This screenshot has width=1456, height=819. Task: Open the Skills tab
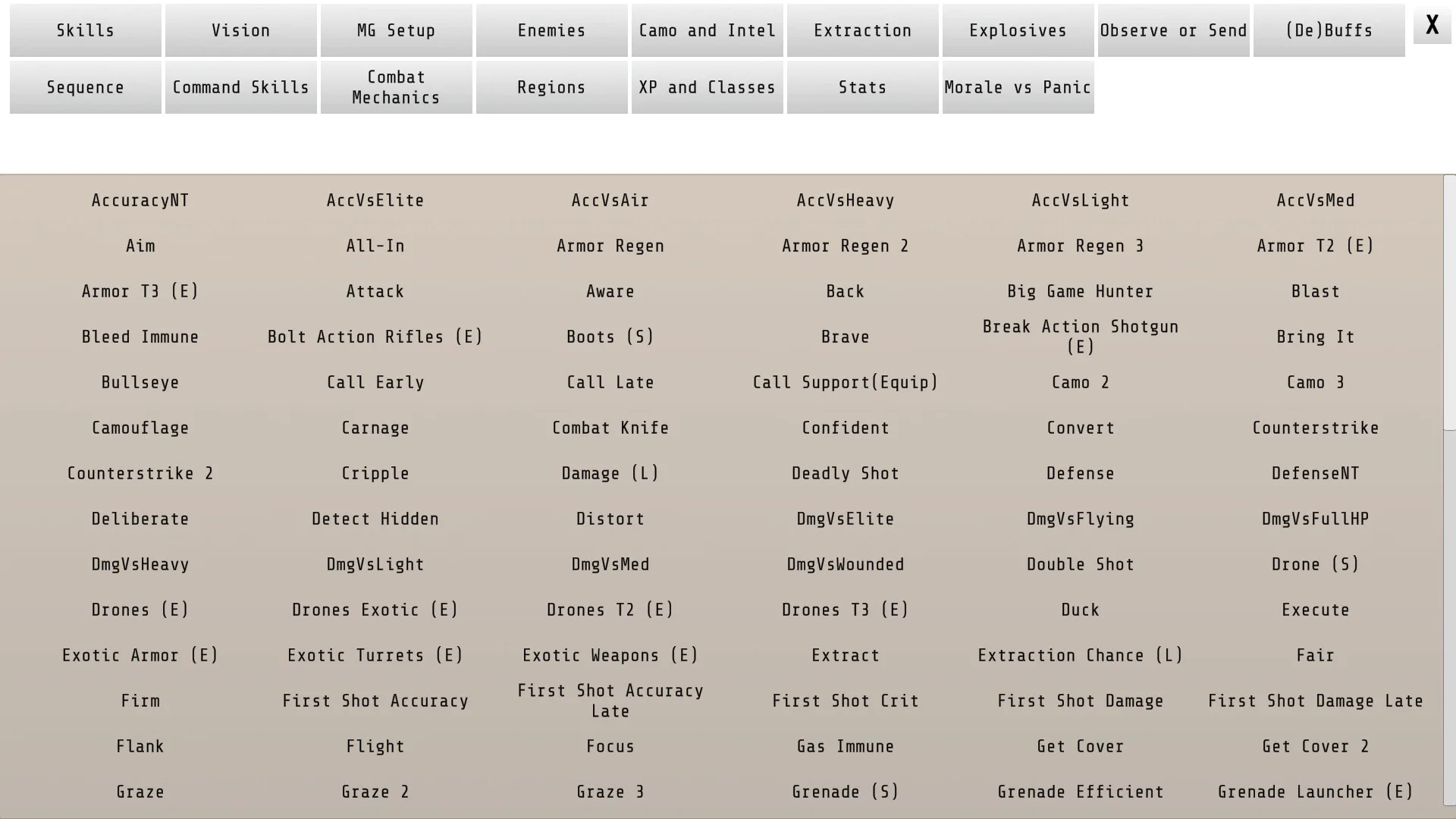[86, 30]
